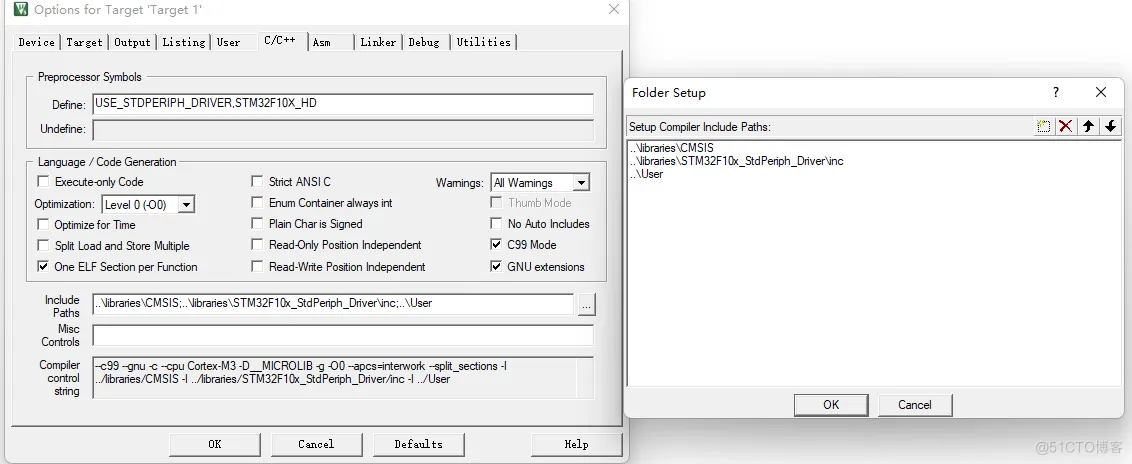Close the Folder Setup dialog
Screen dimensions: 1132x464
point(1100,92)
